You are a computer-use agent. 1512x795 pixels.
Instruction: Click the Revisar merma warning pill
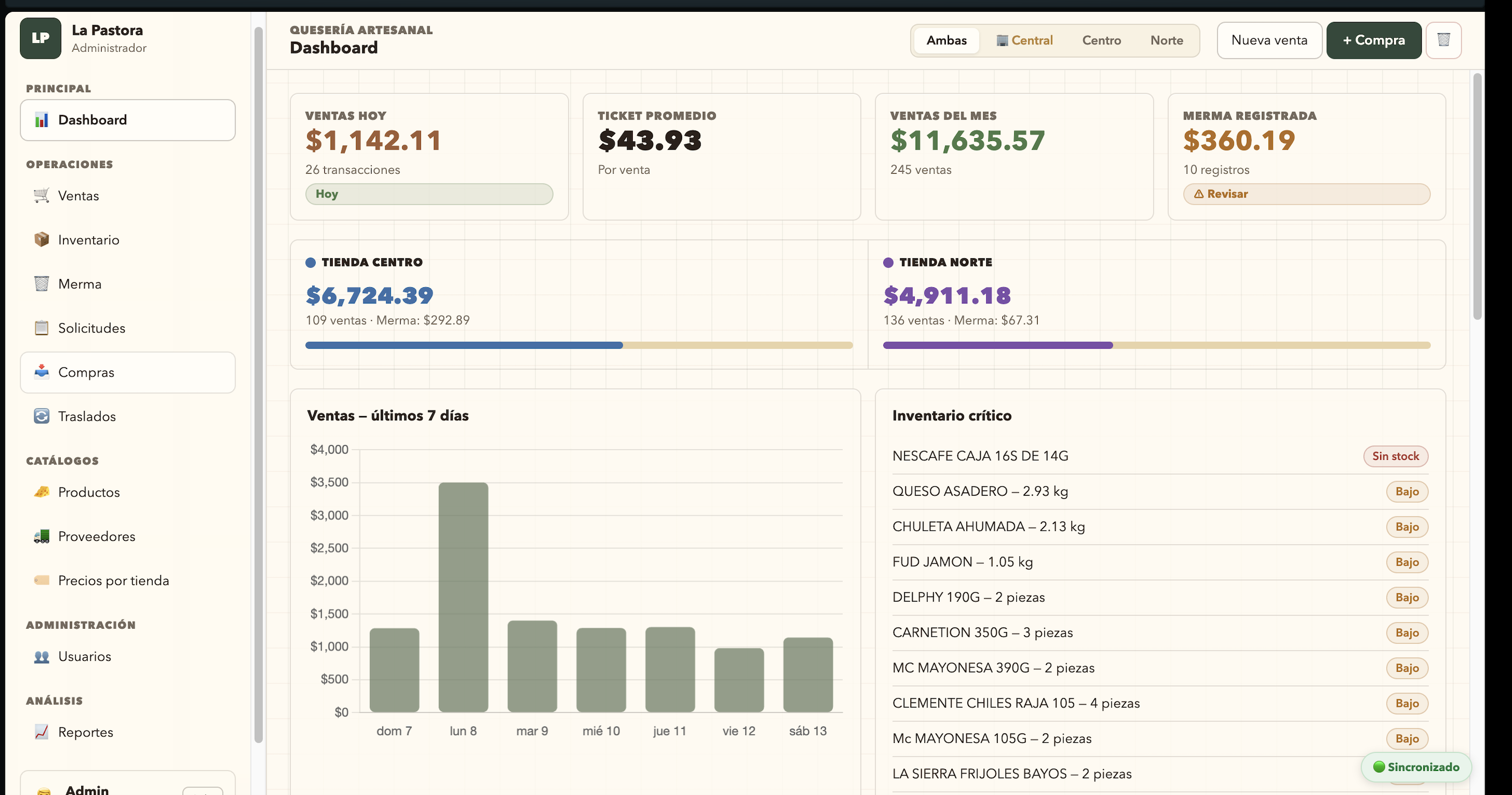[x=1306, y=194]
